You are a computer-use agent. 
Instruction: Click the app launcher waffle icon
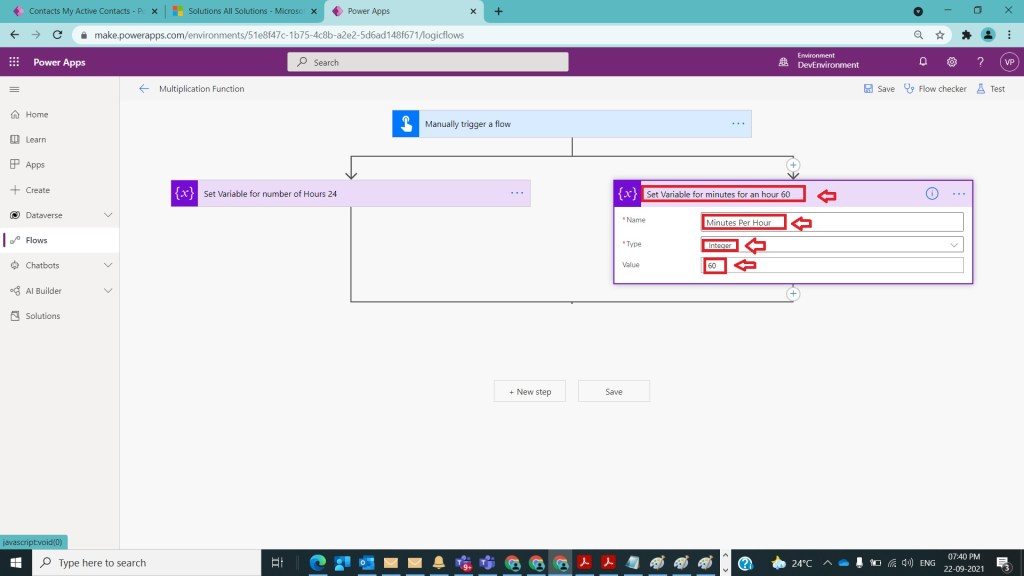click(14, 62)
